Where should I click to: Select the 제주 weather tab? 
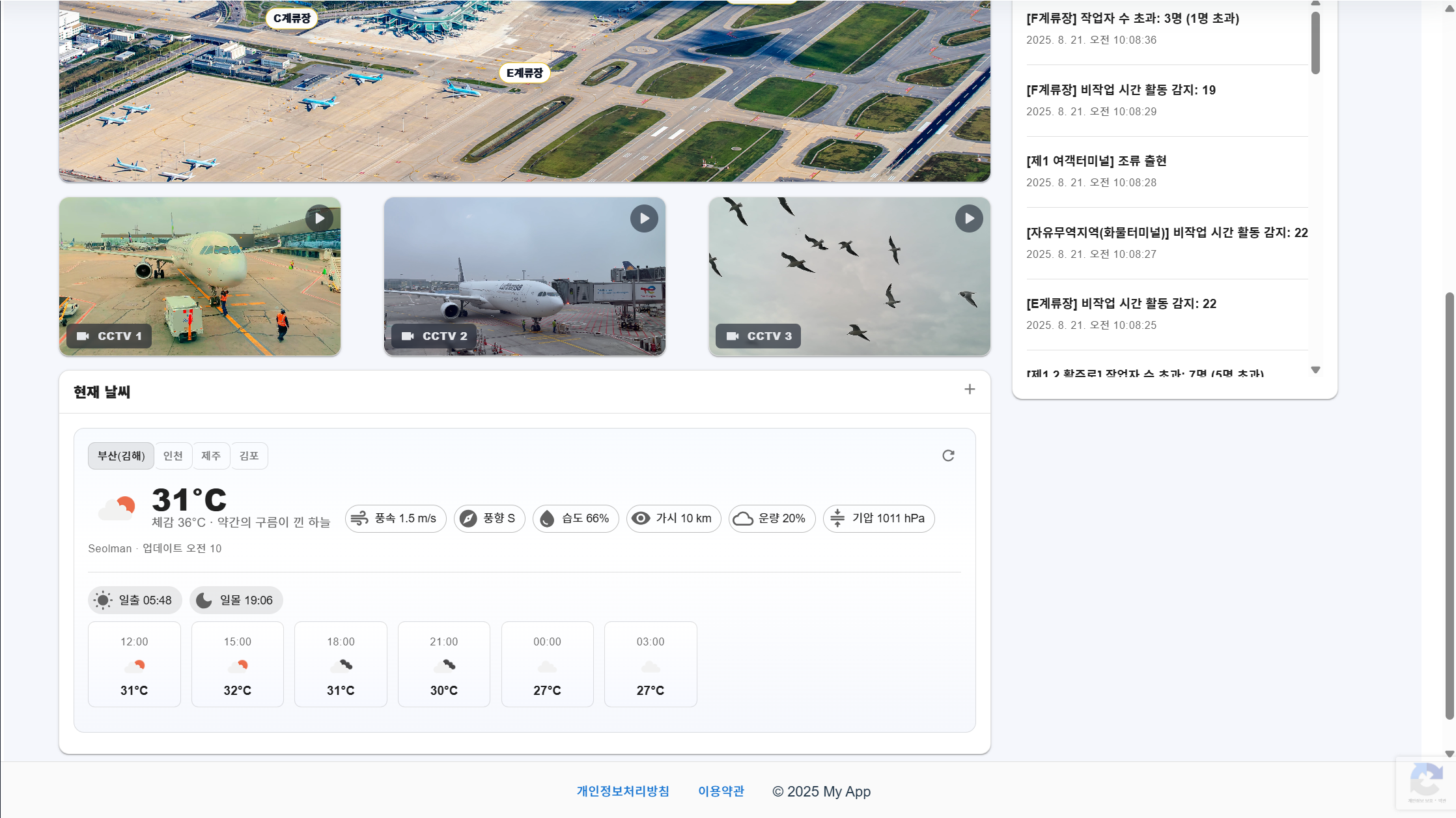point(210,456)
